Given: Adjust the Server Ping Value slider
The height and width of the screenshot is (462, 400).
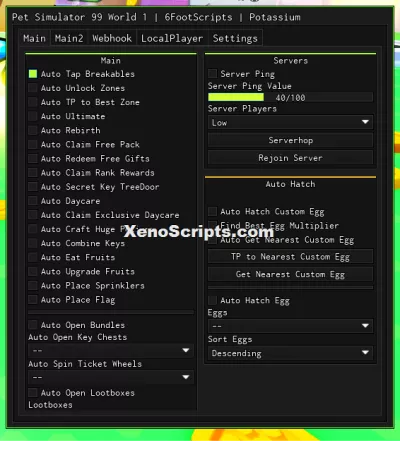Looking at the screenshot, I should pyautogui.click(x=290, y=98).
